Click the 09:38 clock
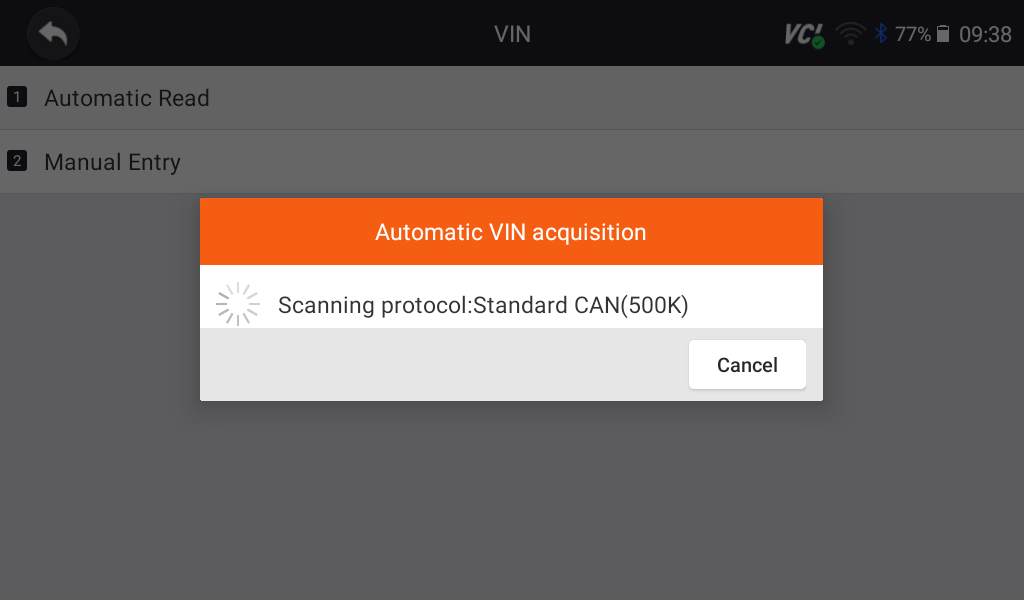The image size is (1024, 600). 985,34
